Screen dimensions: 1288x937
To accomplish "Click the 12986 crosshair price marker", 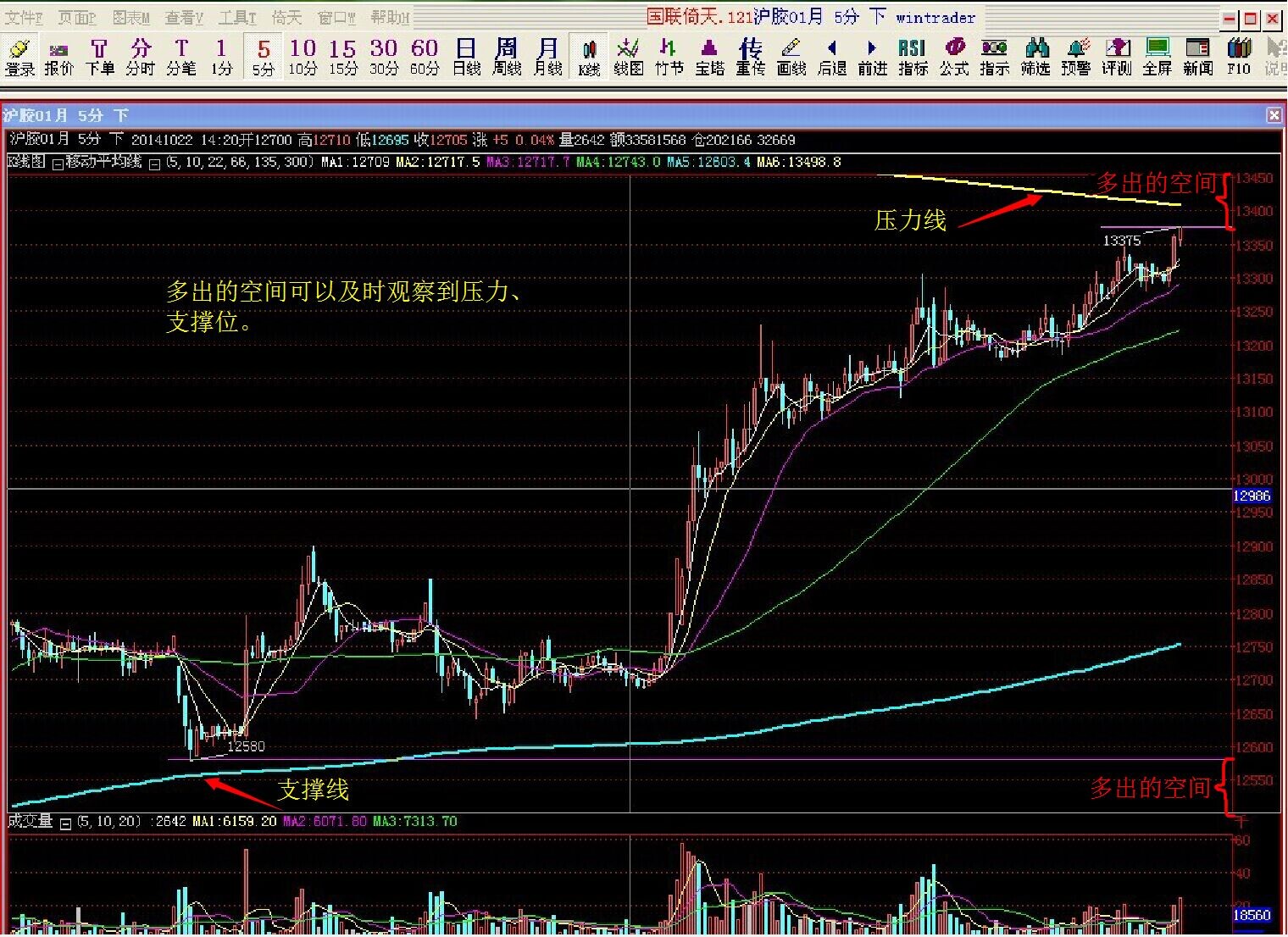I will tap(1252, 496).
